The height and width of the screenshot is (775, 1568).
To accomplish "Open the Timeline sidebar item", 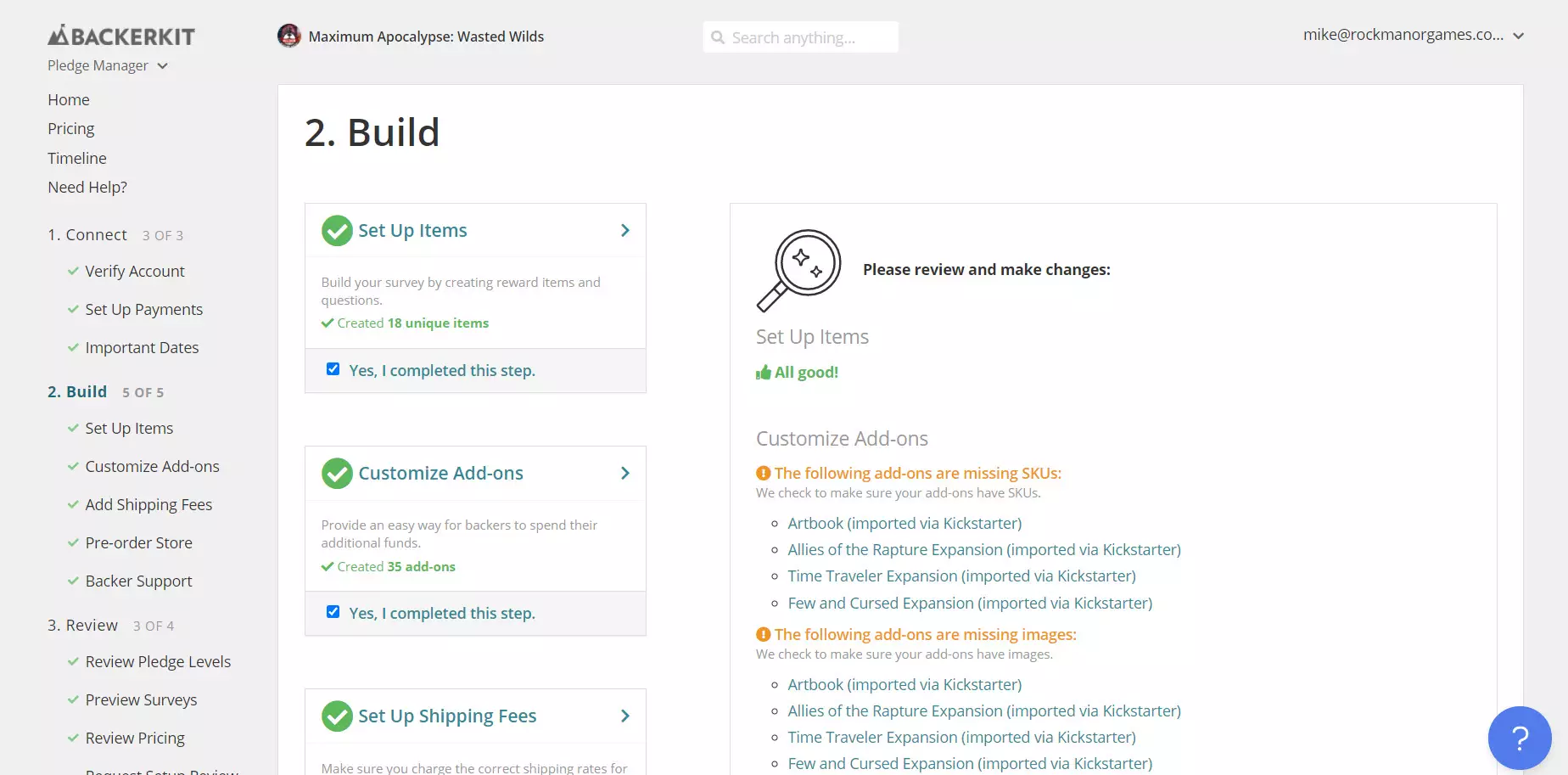I will click(x=77, y=158).
